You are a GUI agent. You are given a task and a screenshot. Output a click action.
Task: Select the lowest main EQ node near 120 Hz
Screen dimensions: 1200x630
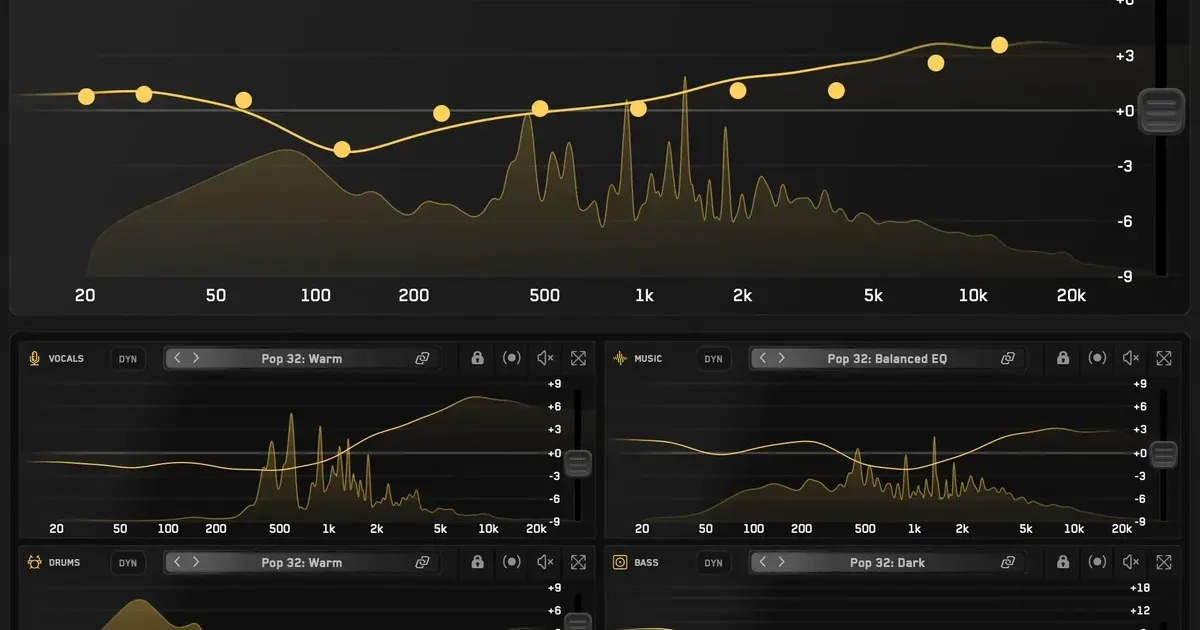[342, 149]
